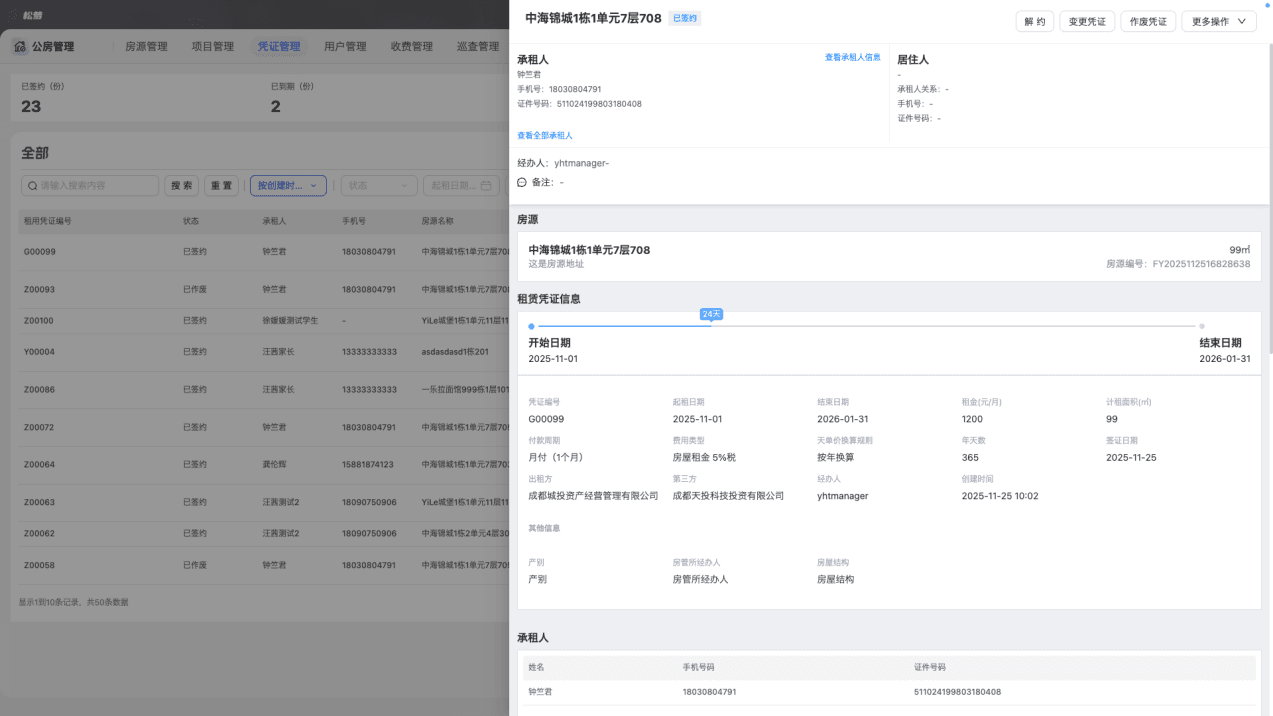The width and height of the screenshot is (1273, 716).
Task: Click the 24天 progress marker badge
Action: click(x=711, y=314)
